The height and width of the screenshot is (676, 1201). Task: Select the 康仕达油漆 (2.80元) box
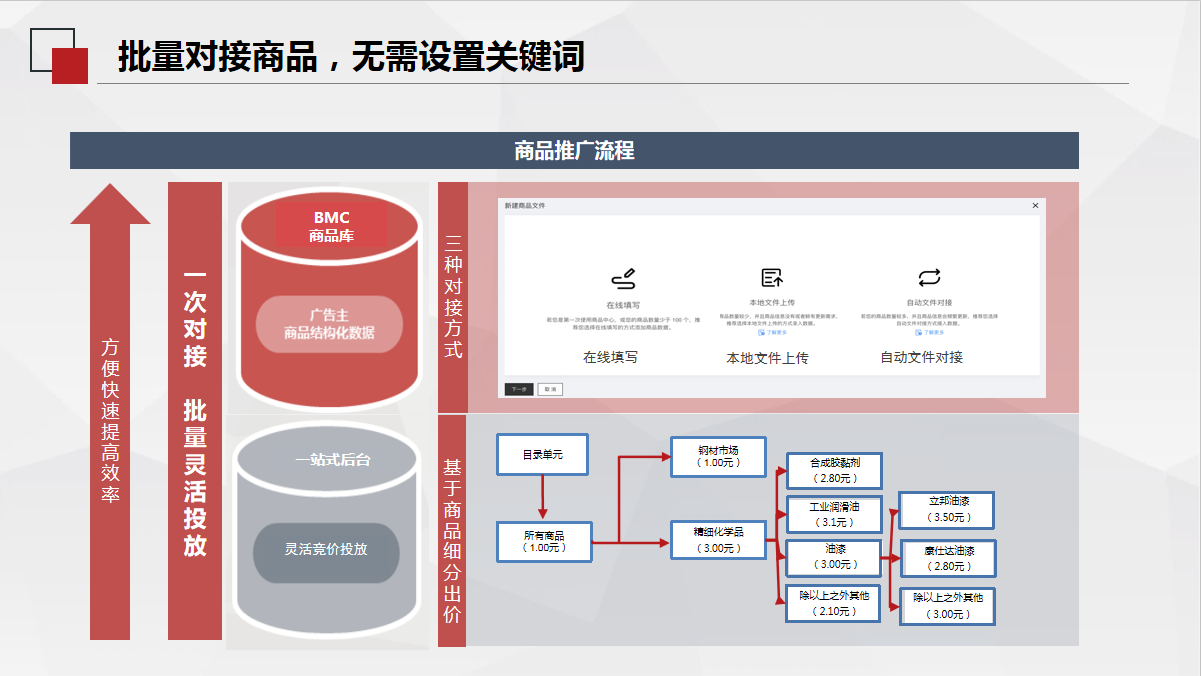click(948, 558)
